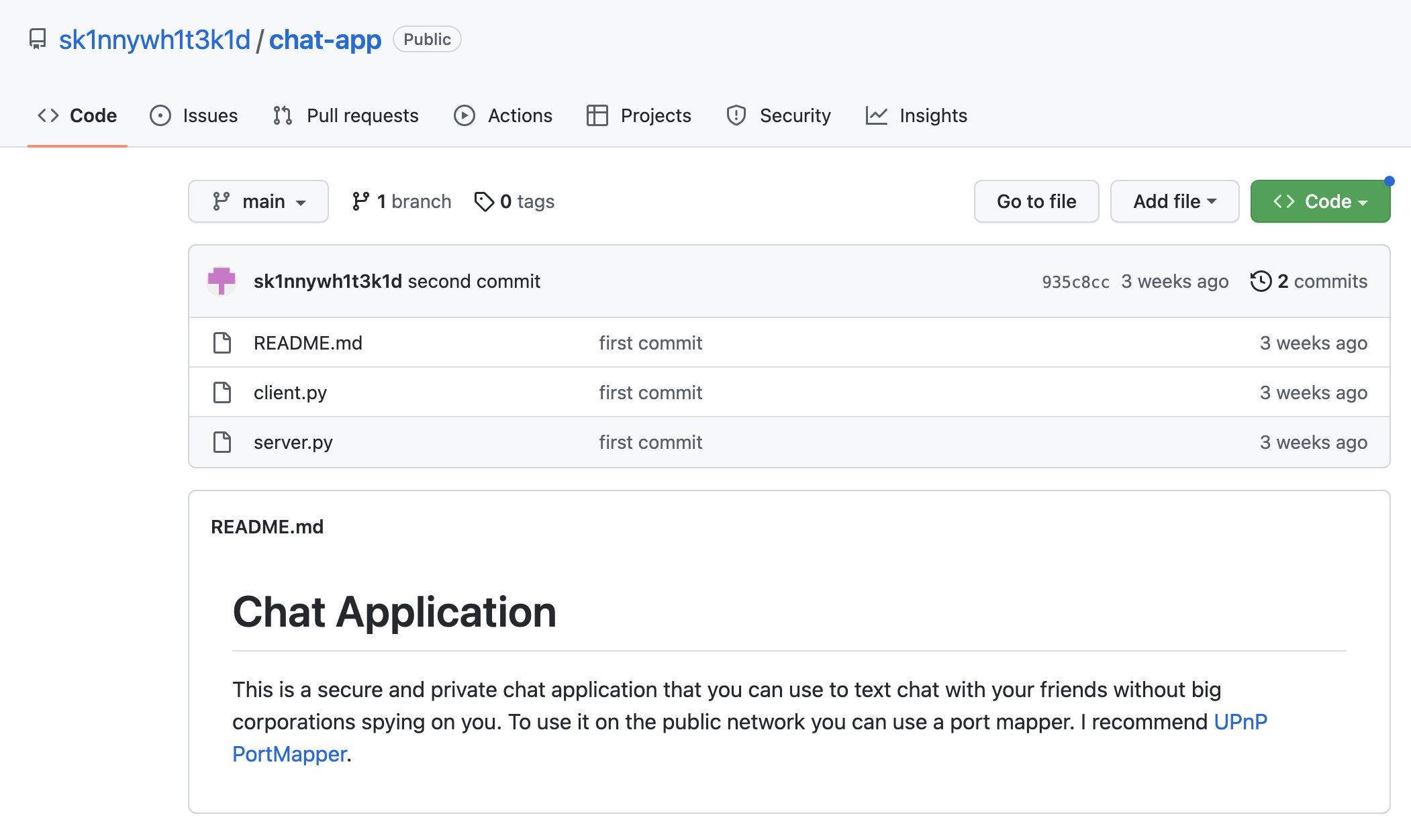The image size is (1411, 840).
Task: Open the sk1nnywh1t3k1d owner profile link
Action: pos(154,40)
